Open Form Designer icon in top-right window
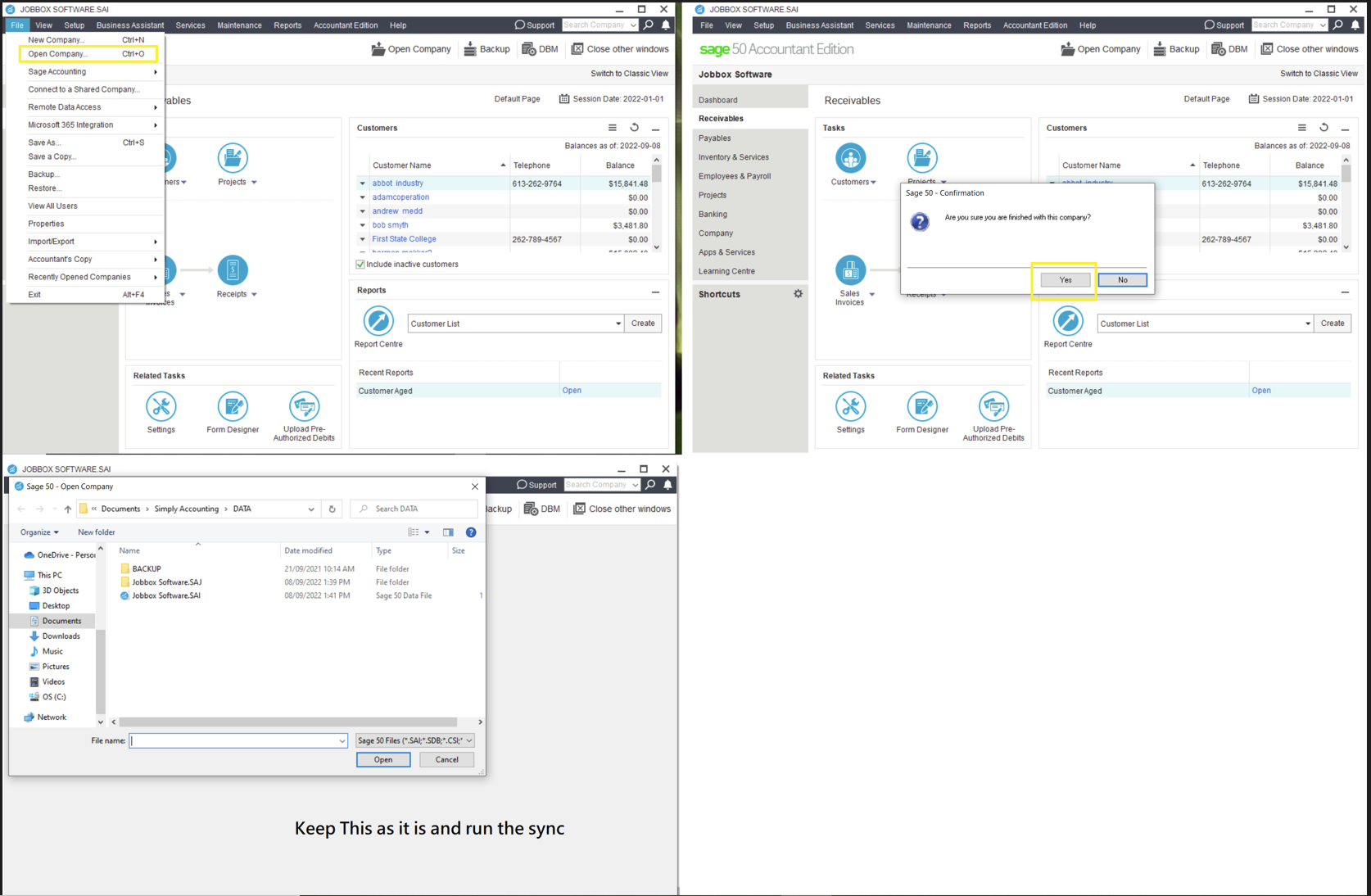This screenshot has height=896, width=1371. (x=922, y=406)
